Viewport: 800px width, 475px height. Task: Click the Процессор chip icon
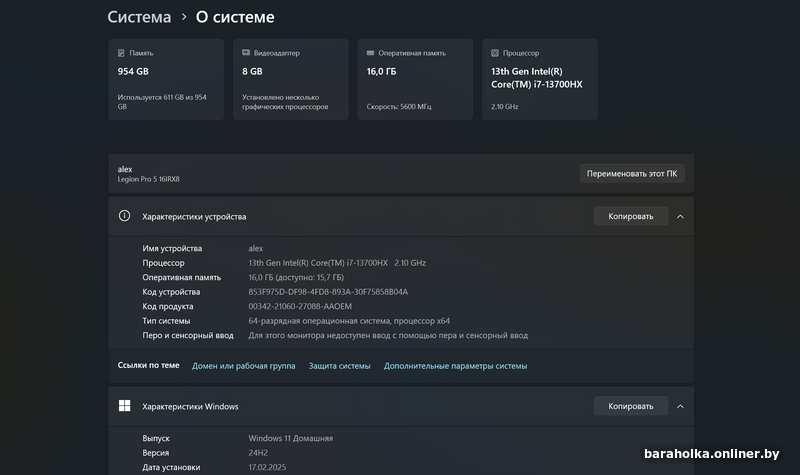pos(495,53)
